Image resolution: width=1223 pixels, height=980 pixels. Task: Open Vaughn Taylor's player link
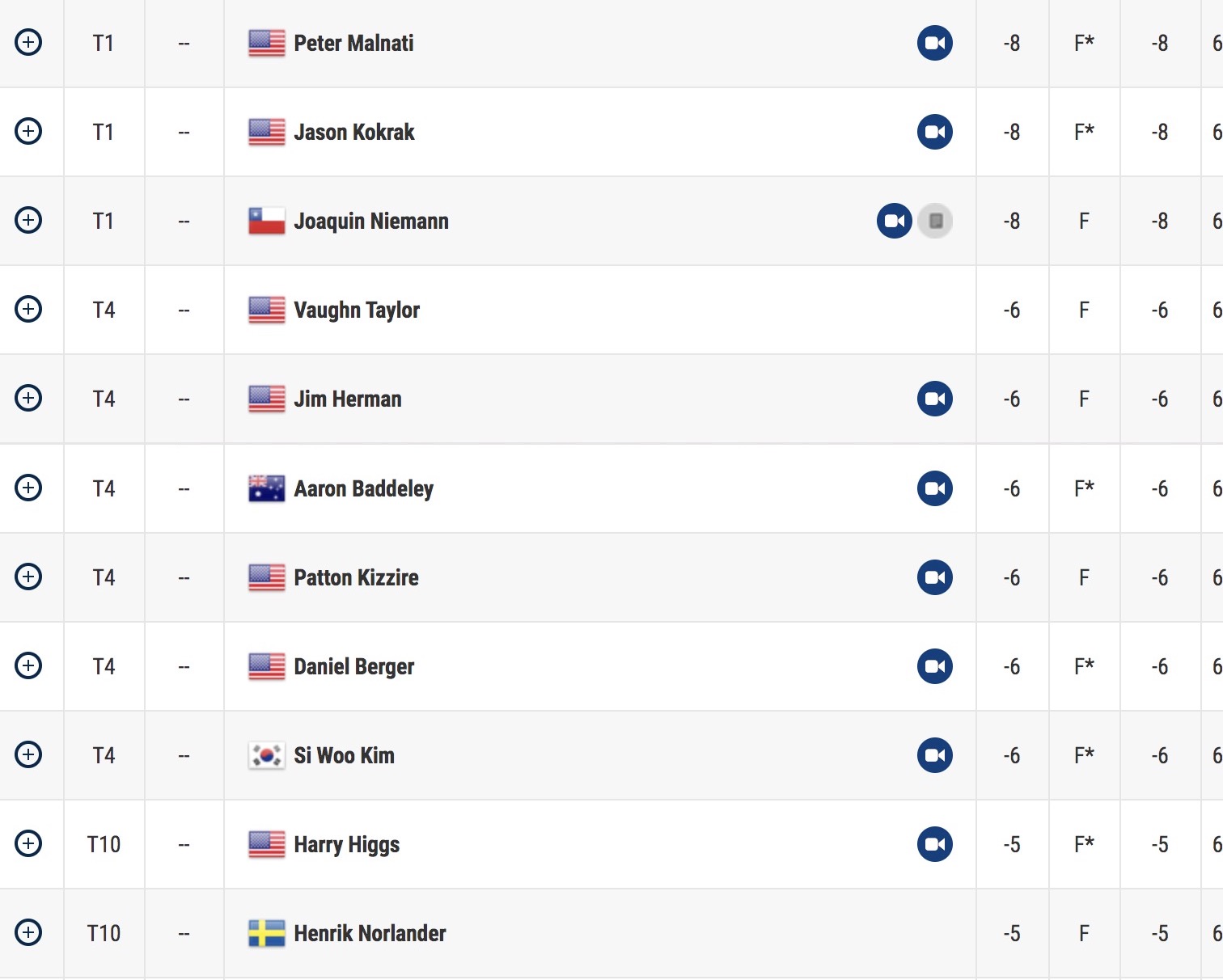tap(357, 310)
